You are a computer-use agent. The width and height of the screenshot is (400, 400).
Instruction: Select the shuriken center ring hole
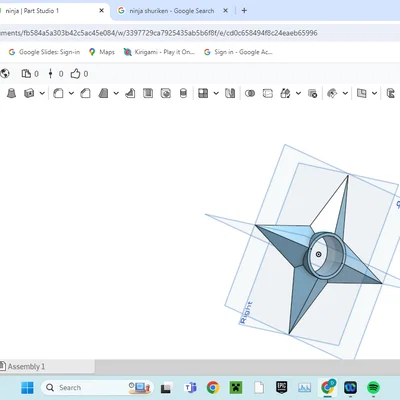pos(325,255)
